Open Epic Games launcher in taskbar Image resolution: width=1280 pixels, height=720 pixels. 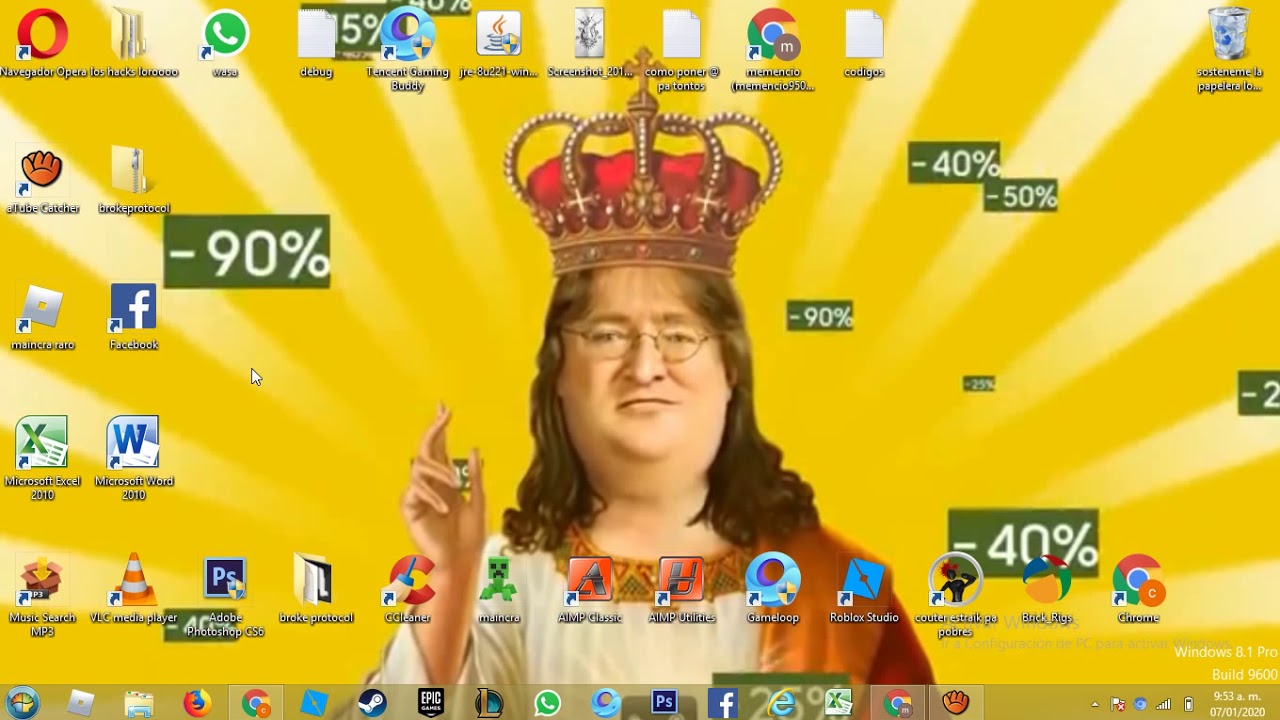point(431,704)
